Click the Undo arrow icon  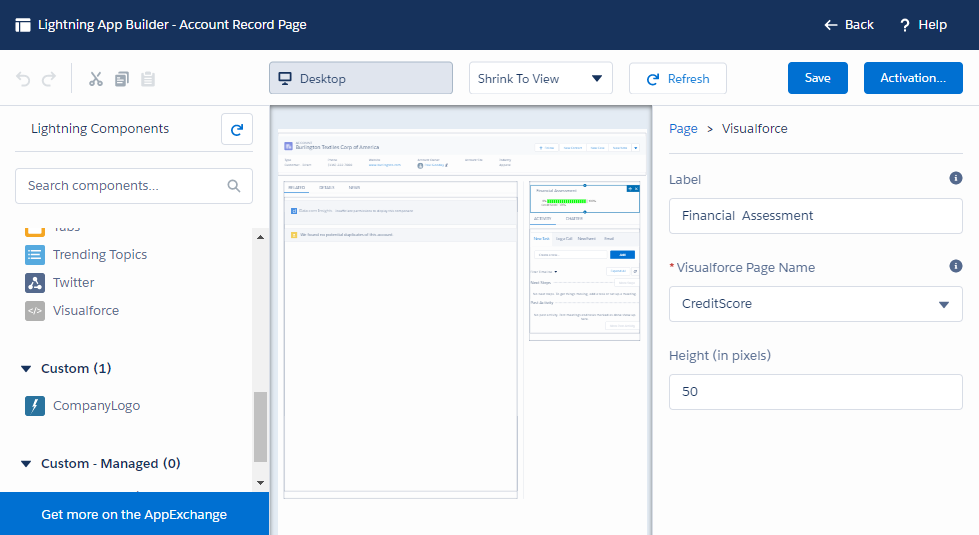(x=24, y=79)
